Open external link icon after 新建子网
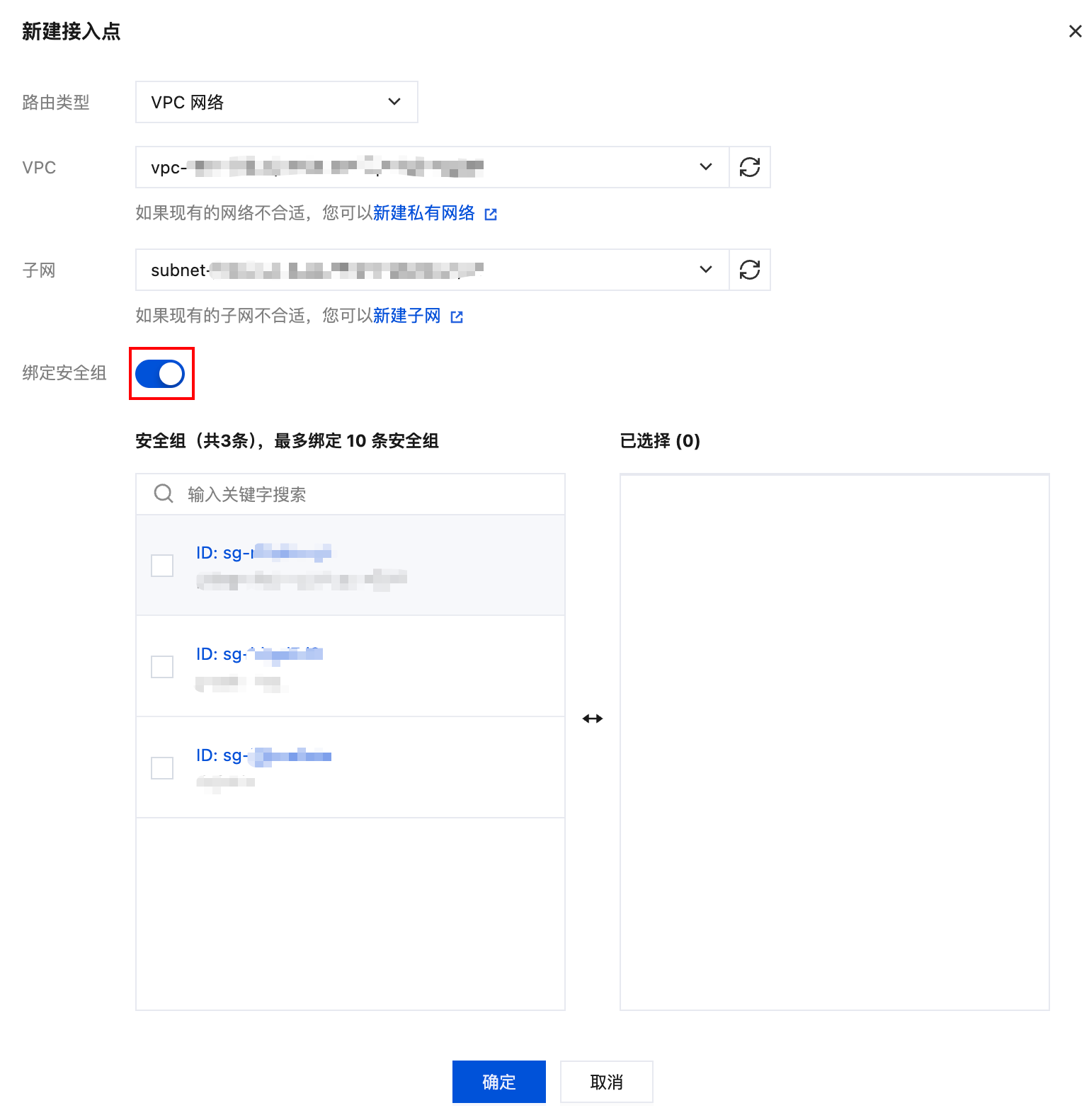Screen dimensions: 1089x1120 click(x=457, y=316)
